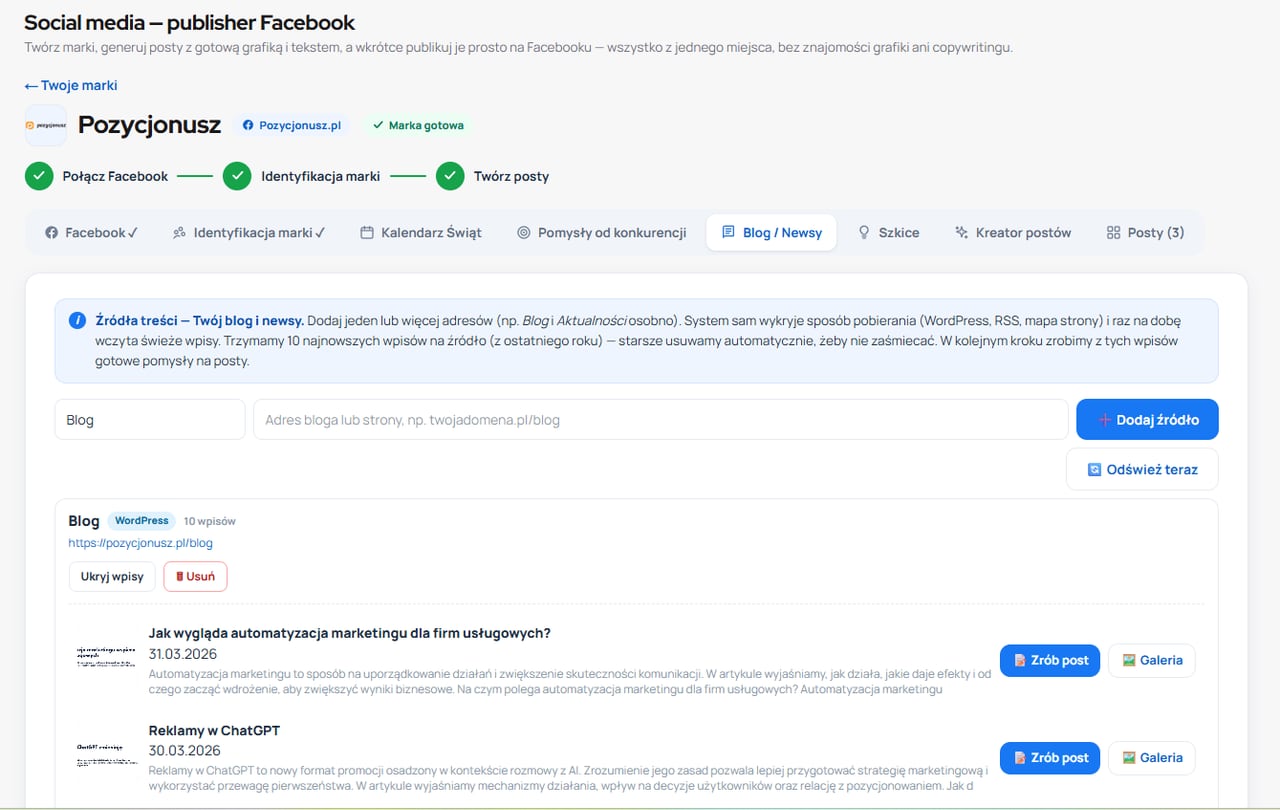The height and width of the screenshot is (810, 1280).
Task: Click the 31.03.2026 date text
Action: coord(184,654)
